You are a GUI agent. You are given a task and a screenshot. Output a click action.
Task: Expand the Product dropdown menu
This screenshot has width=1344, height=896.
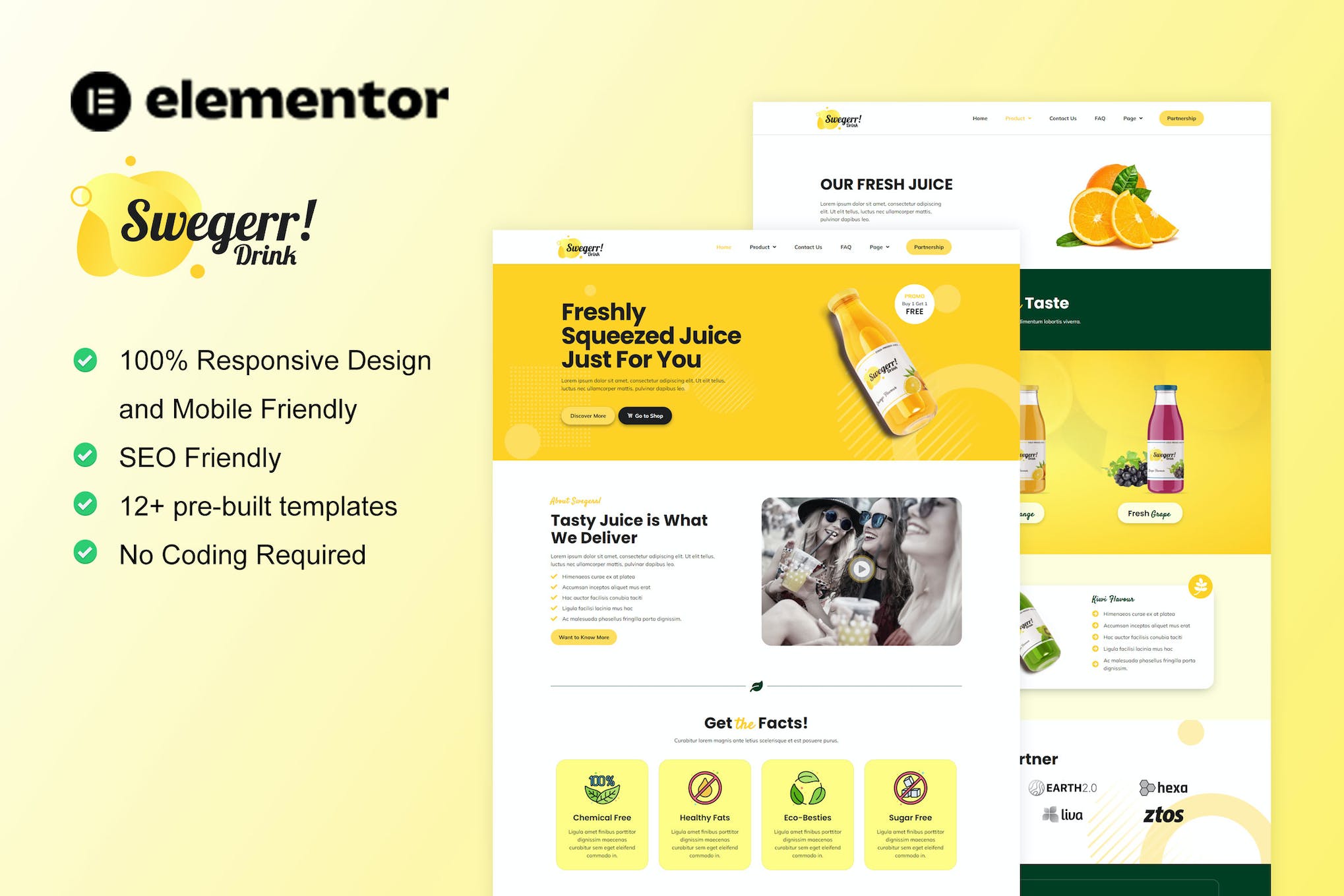pyautogui.click(x=761, y=249)
